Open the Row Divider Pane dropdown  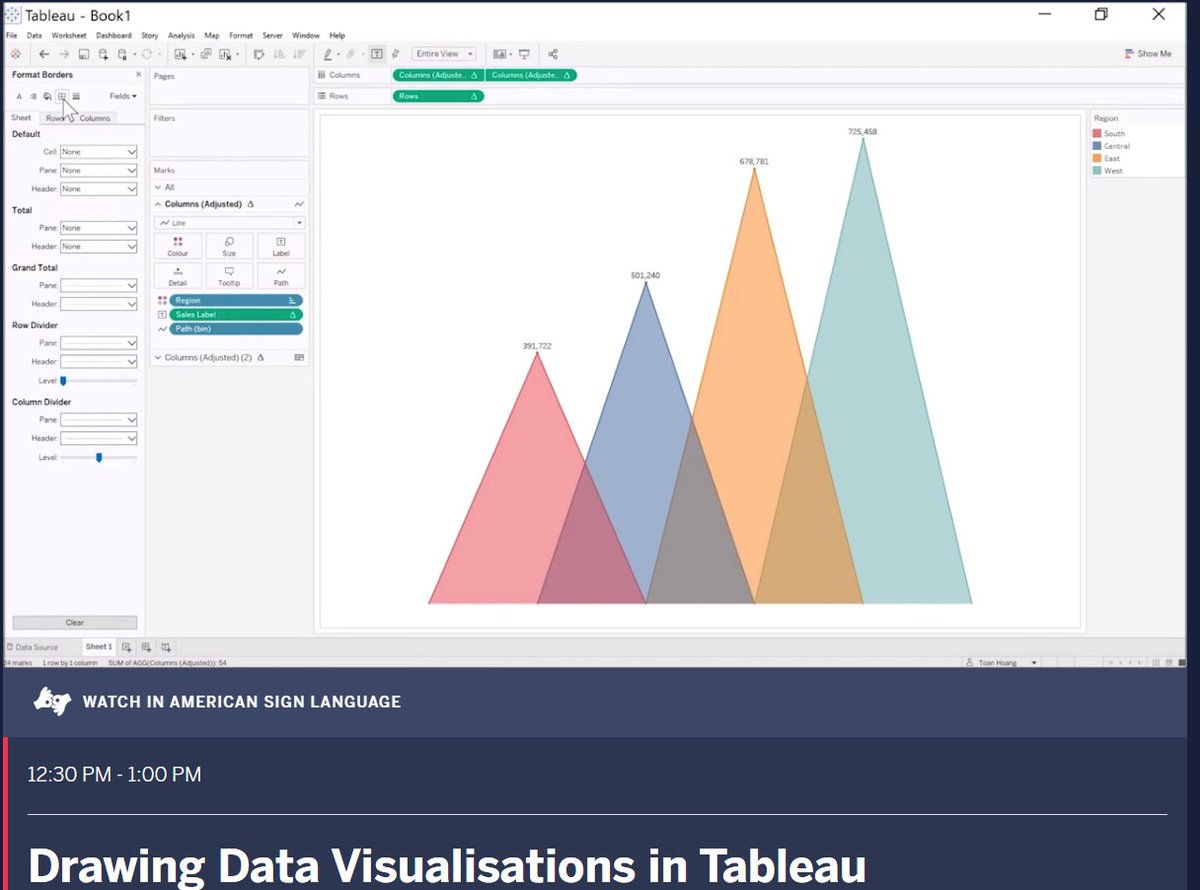point(98,343)
